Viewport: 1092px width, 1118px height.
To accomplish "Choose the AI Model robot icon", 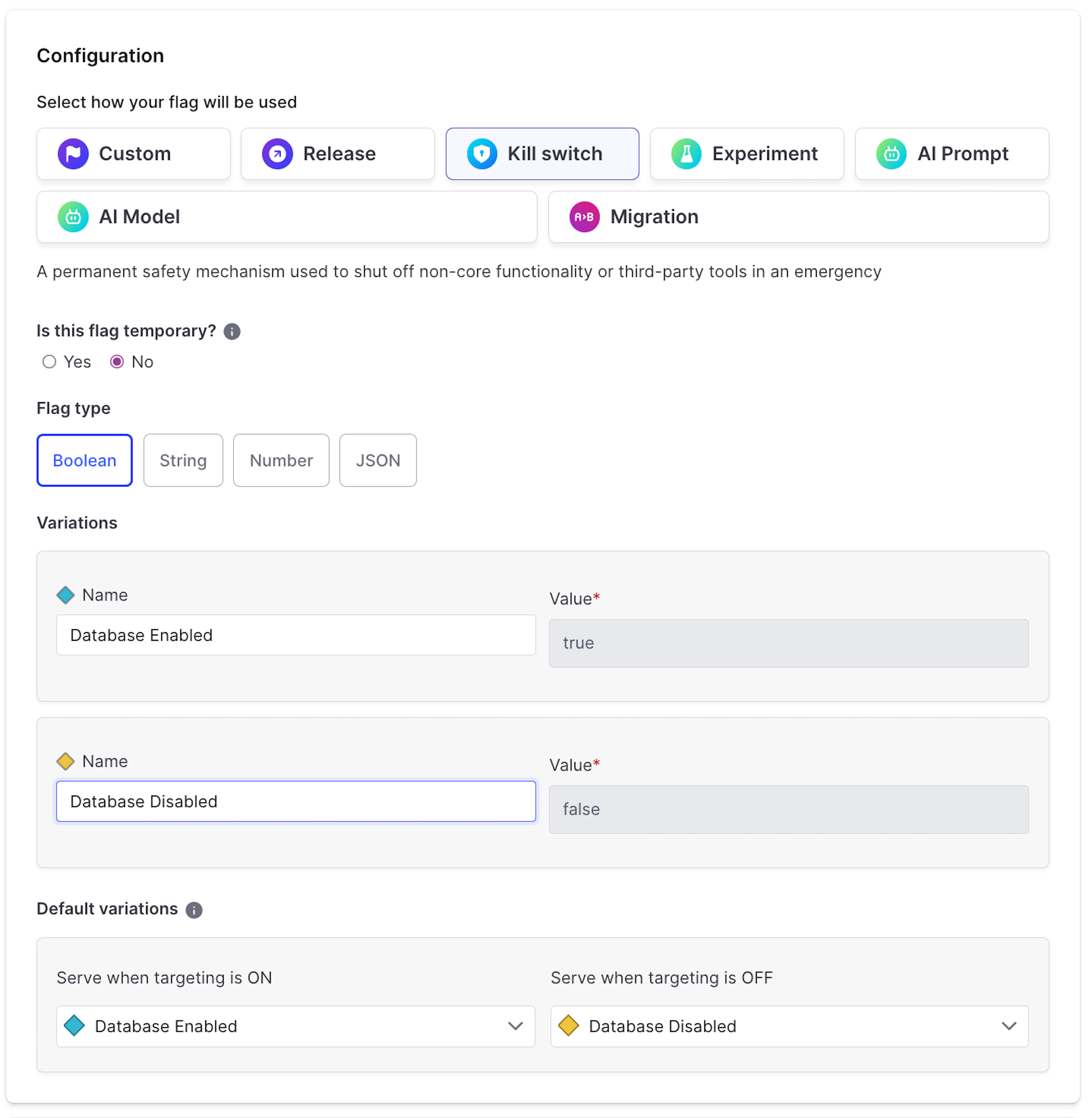I will (x=73, y=217).
